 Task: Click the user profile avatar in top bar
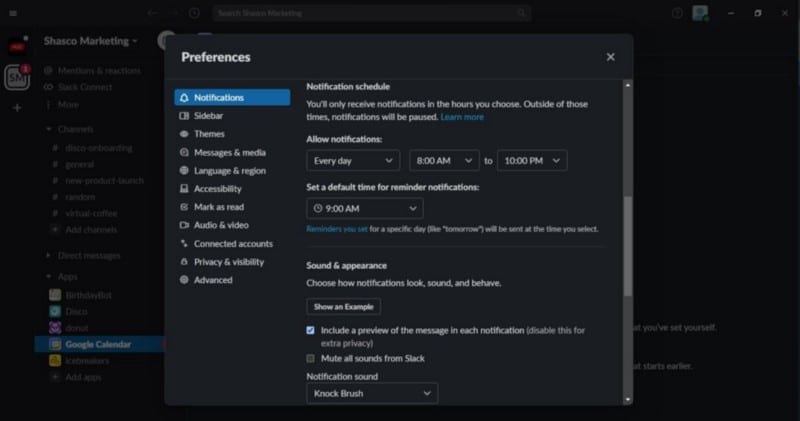pos(701,13)
